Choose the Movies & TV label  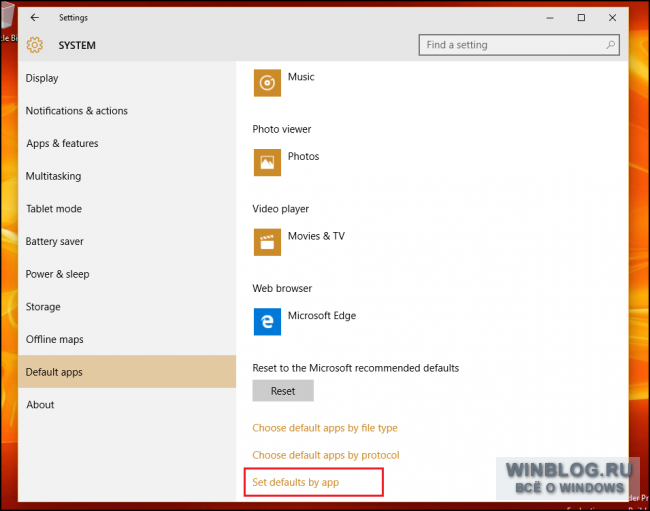[316, 236]
